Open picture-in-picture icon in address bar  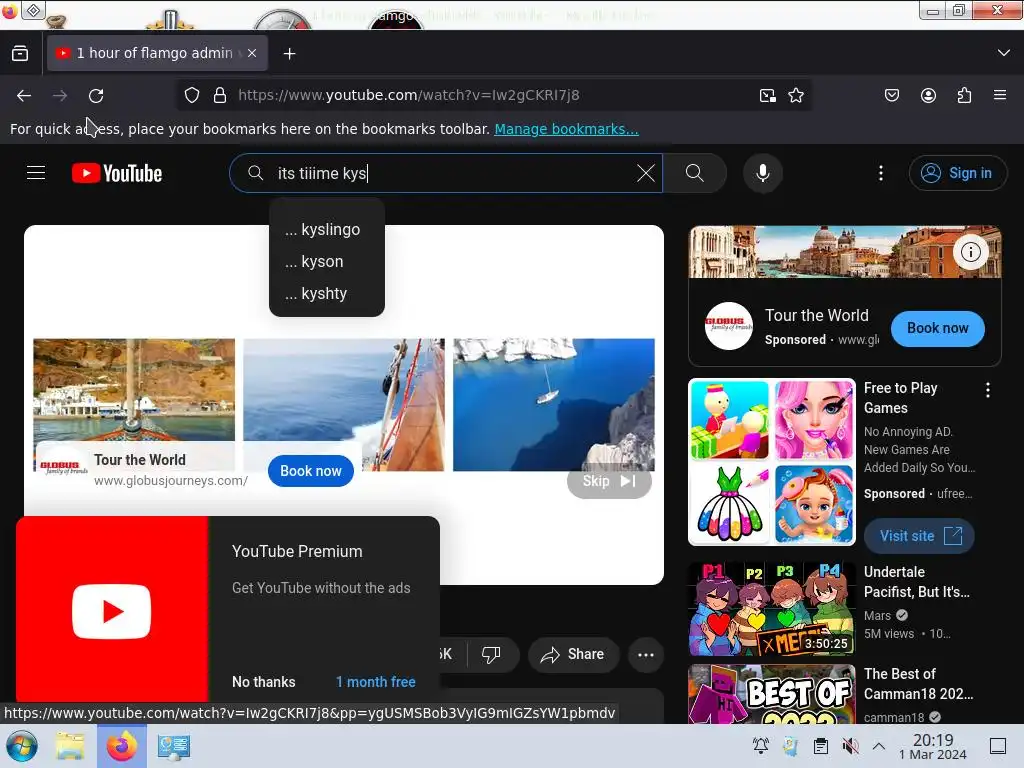point(767,95)
